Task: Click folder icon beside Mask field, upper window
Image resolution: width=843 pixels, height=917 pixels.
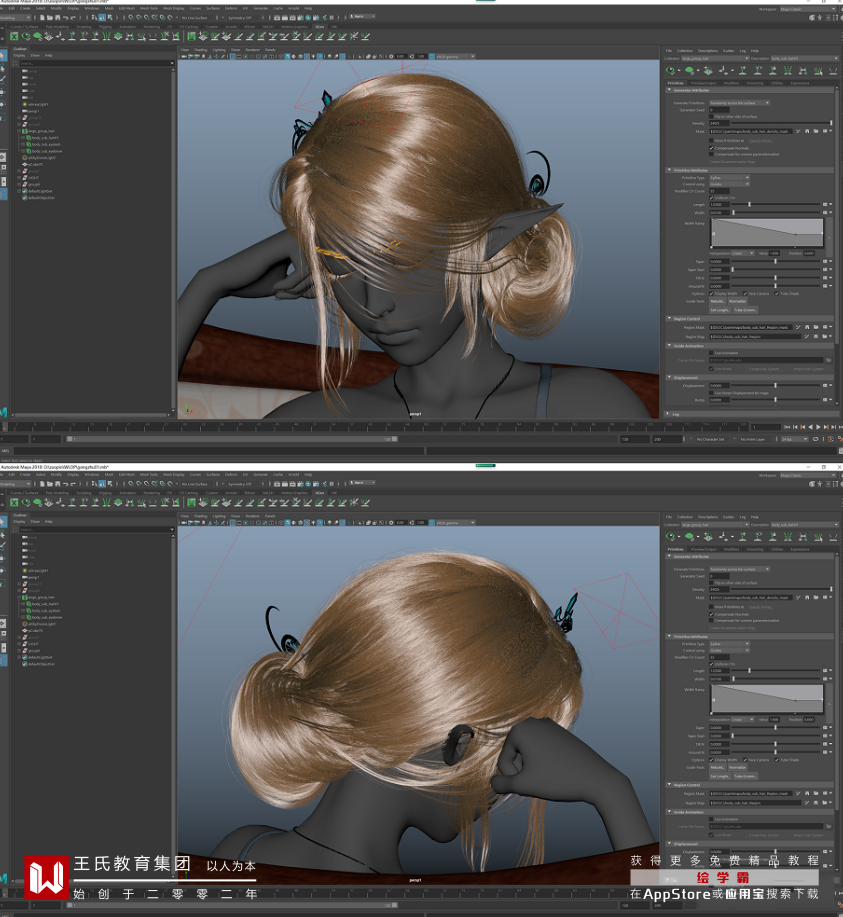Action: pos(816,132)
